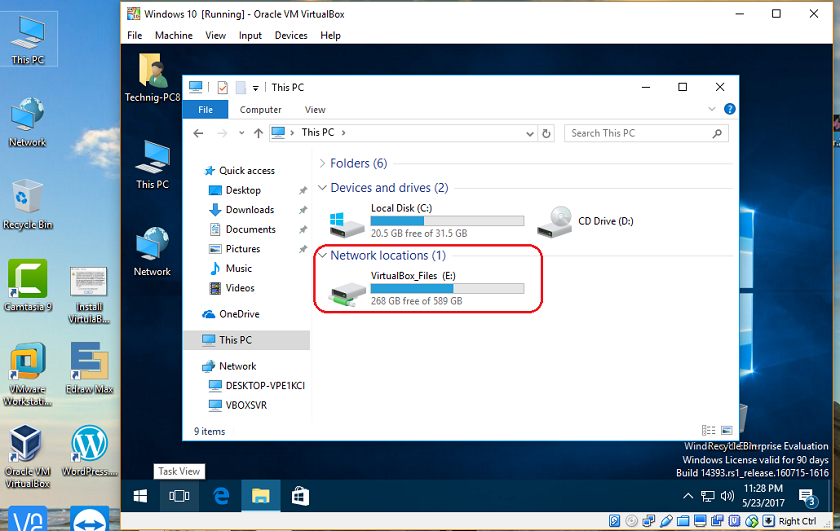Open VBOXSVR in the navigation pane
Image resolution: width=840 pixels, height=531 pixels.
246,405
